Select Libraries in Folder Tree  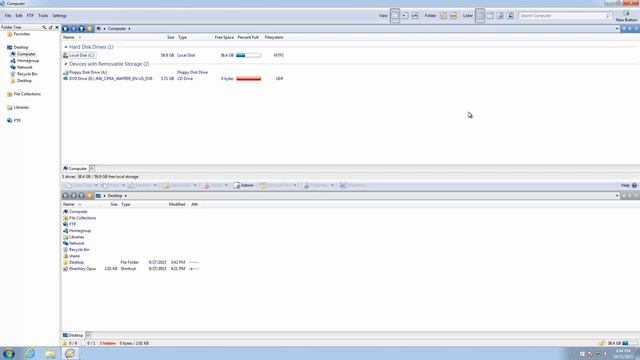[x=18, y=107]
